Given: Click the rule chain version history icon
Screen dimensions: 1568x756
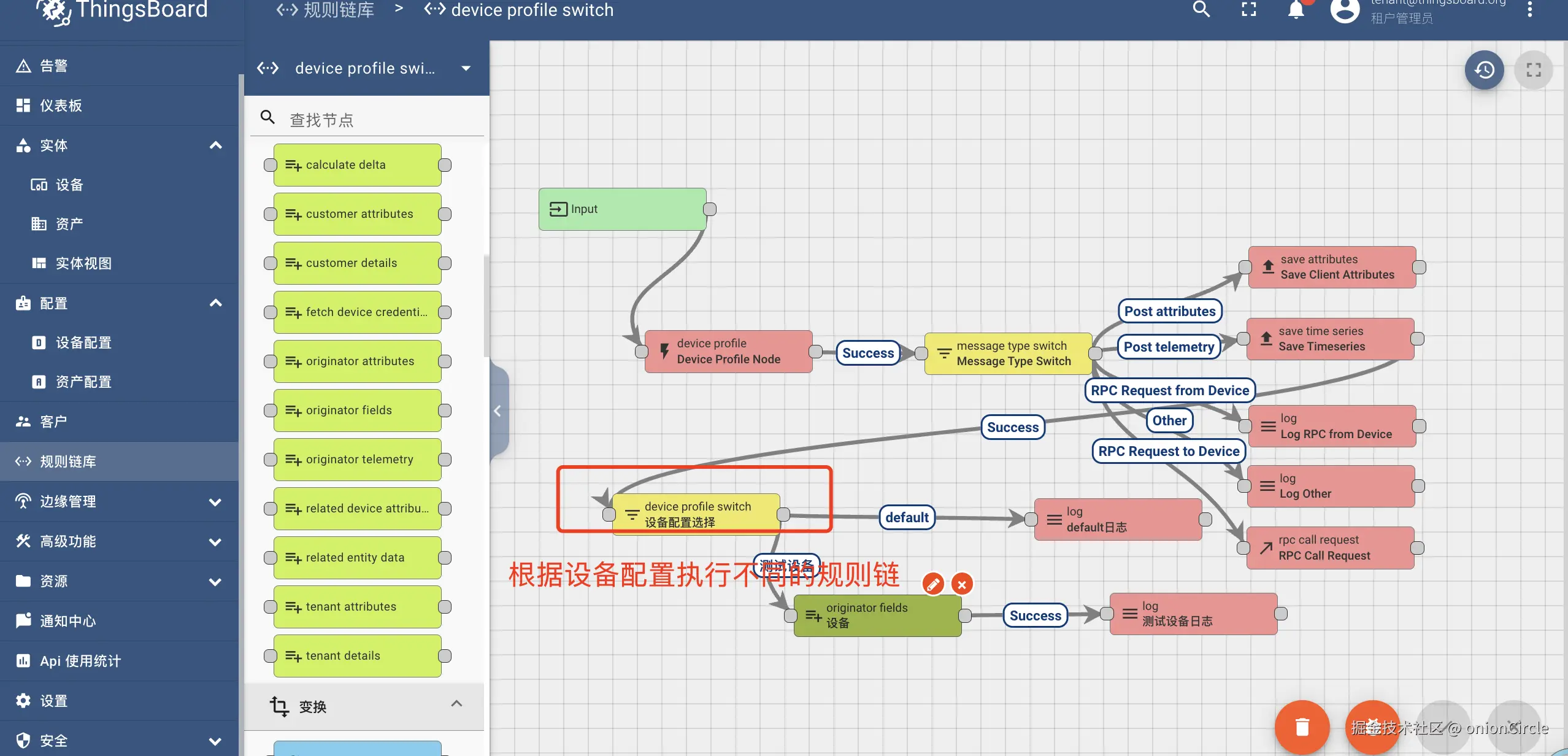Looking at the screenshot, I should point(1484,70).
